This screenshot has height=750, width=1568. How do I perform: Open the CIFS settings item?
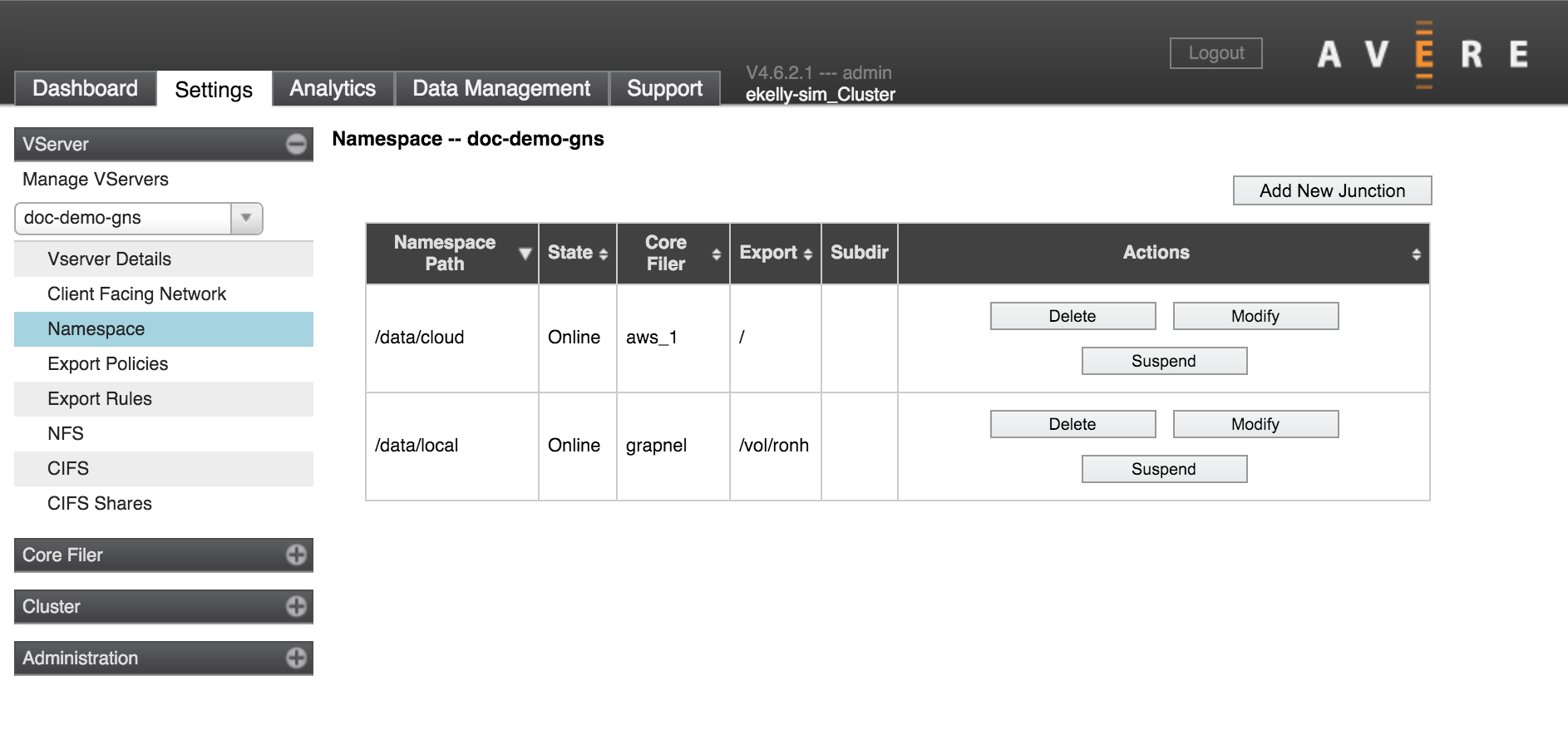164,469
